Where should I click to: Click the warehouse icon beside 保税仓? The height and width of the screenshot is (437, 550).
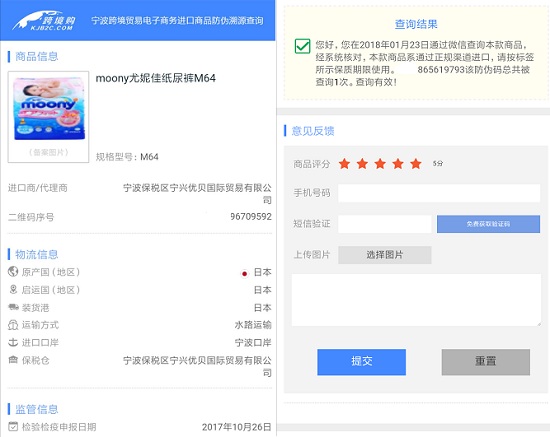coord(13,359)
